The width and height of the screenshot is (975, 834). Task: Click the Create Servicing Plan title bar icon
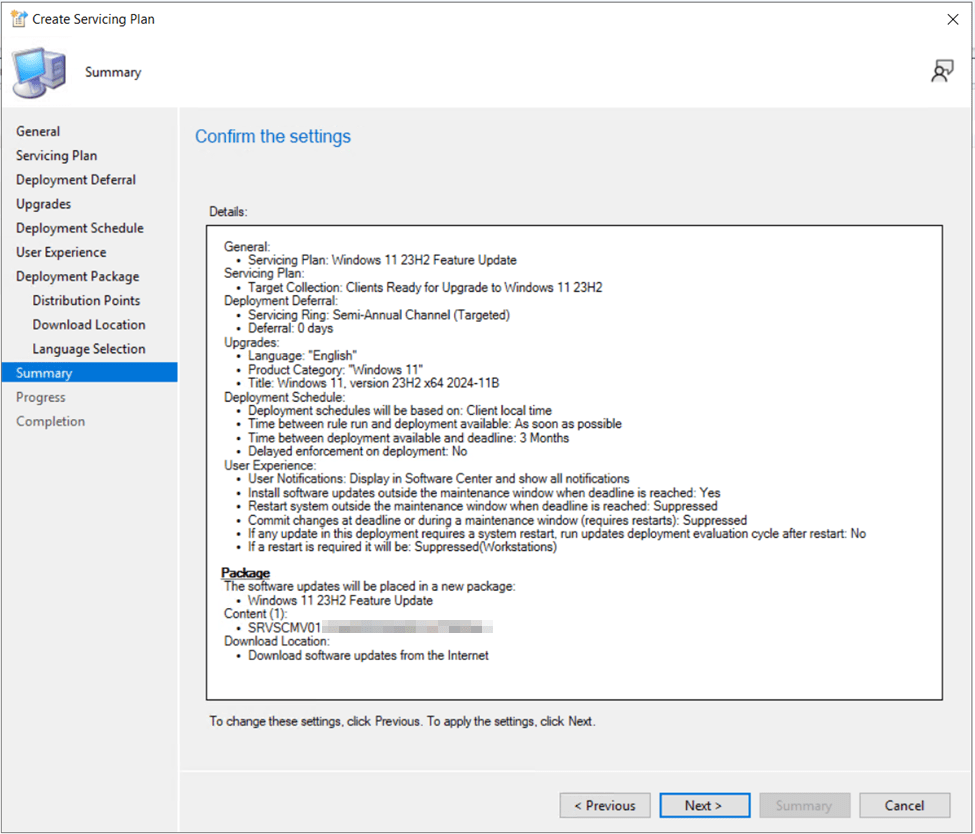click(17, 19)
